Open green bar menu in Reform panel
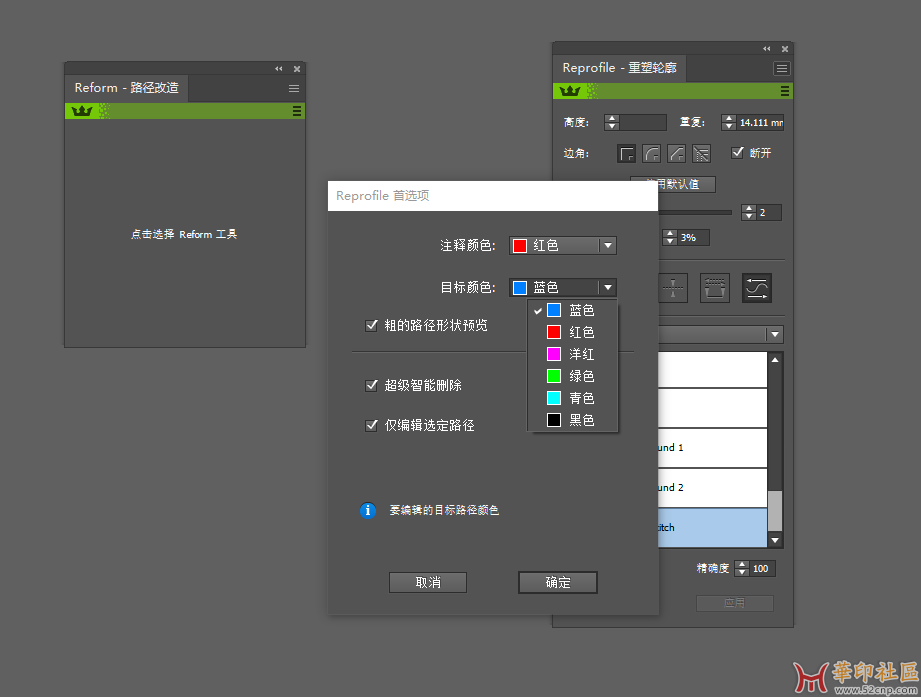This screenshot has height=697, width=921. click(297, 111)
